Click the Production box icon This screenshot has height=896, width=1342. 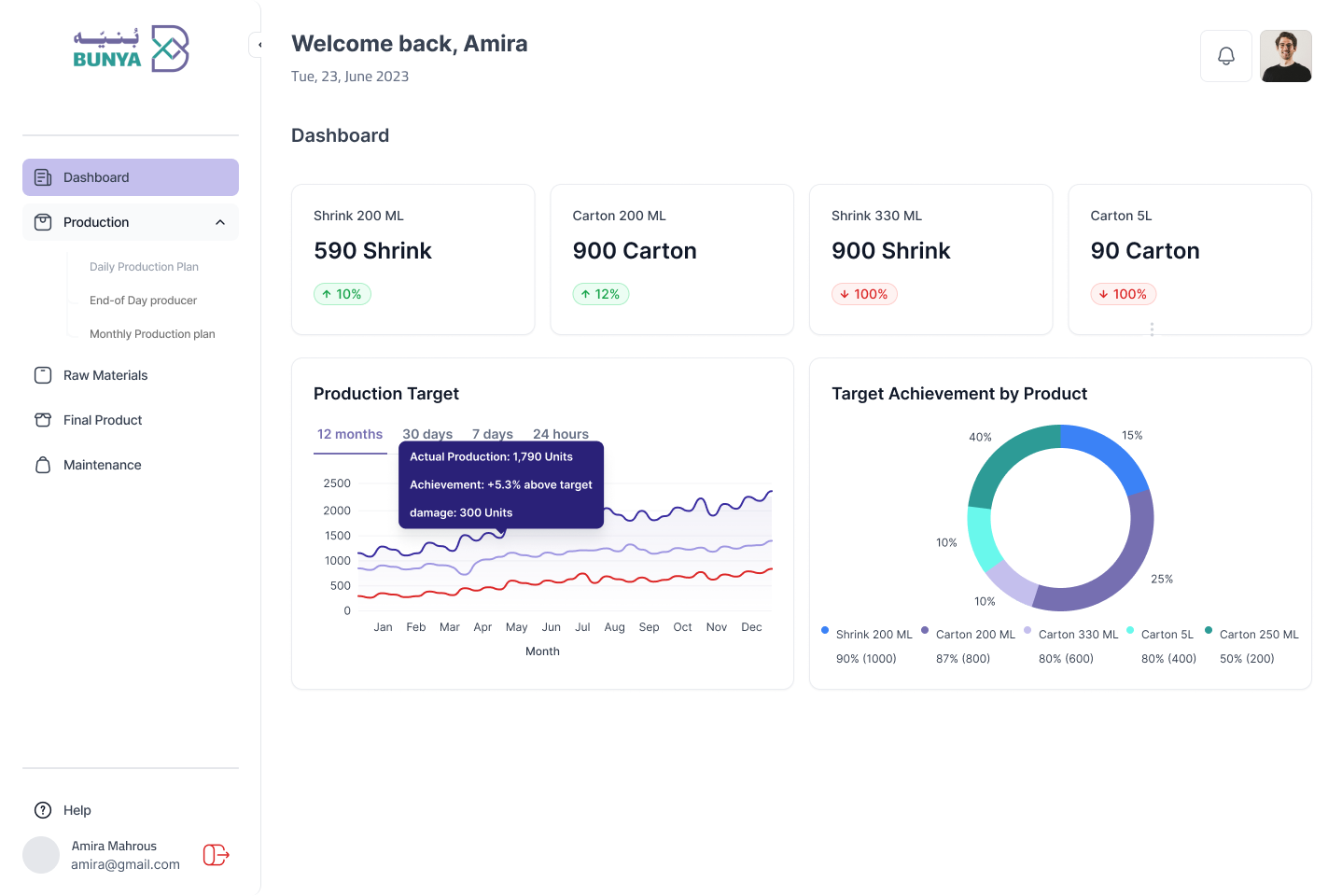point(43,222)
